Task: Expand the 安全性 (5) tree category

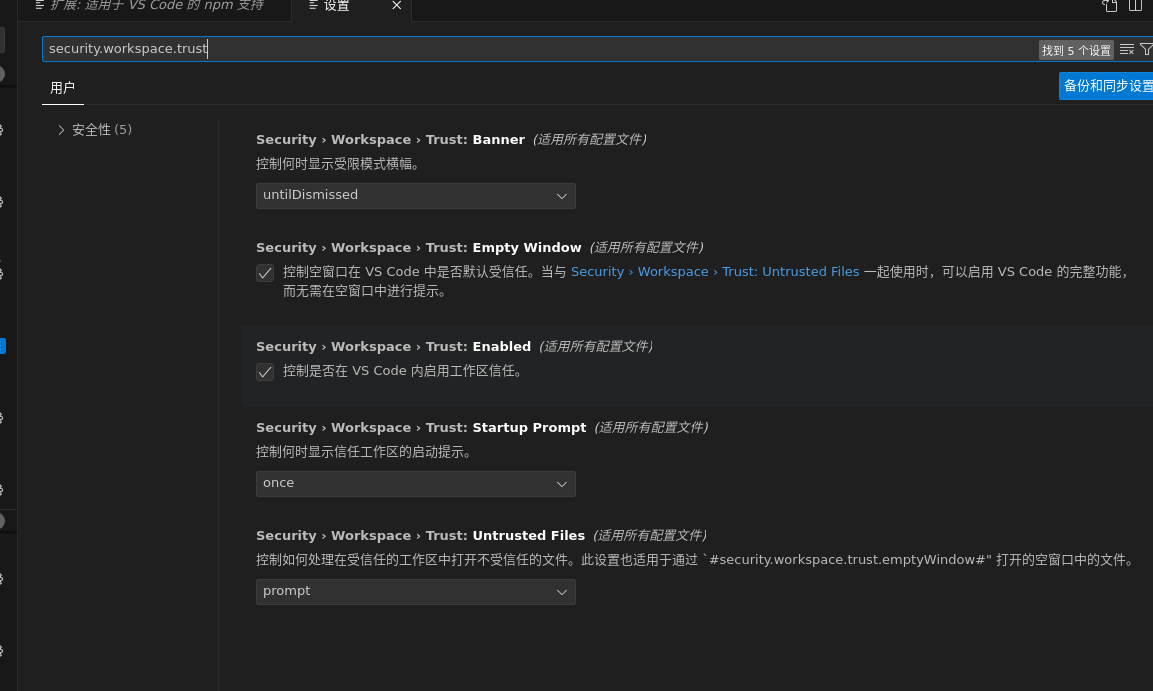Action: tap(61, 130)
